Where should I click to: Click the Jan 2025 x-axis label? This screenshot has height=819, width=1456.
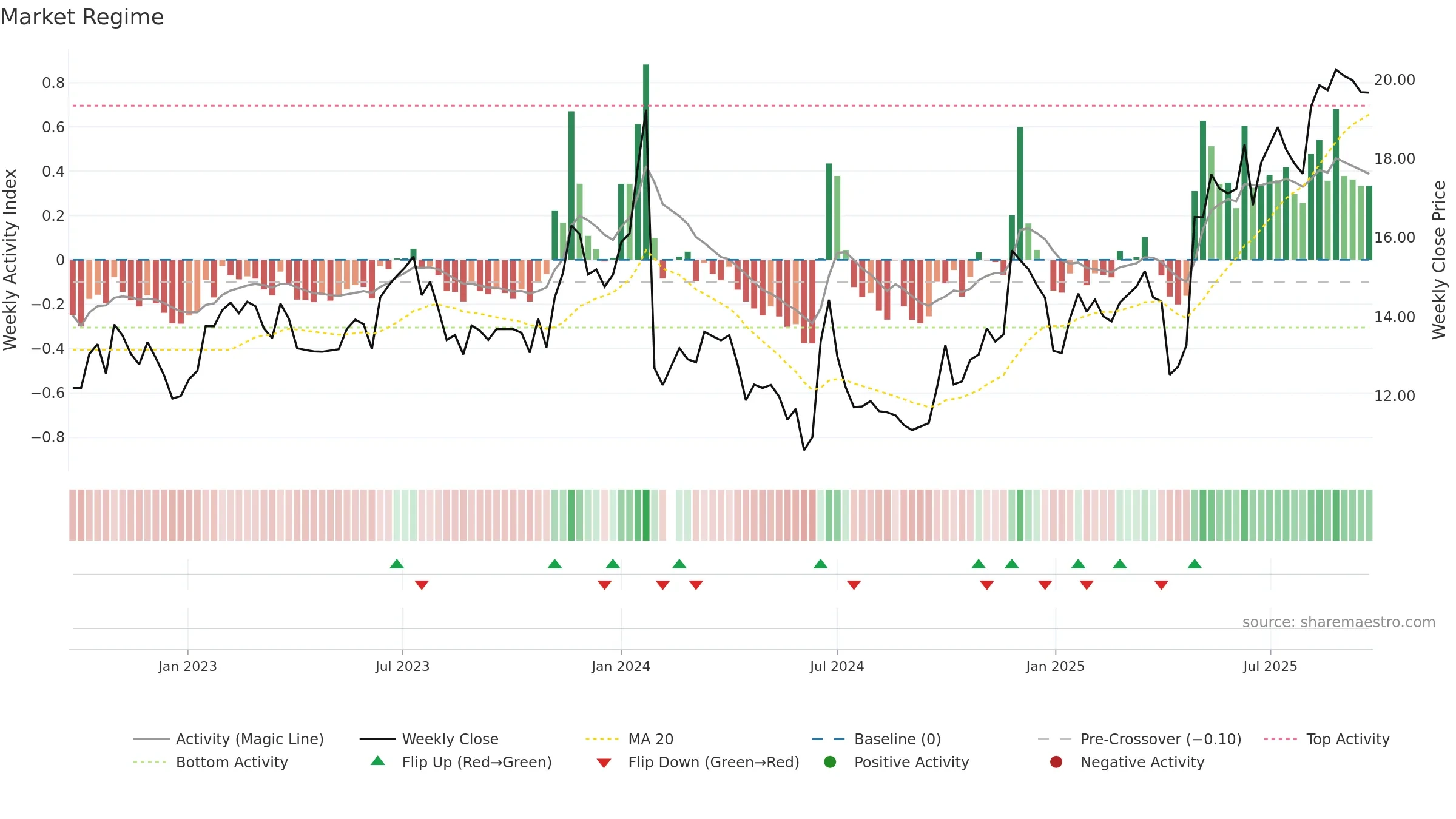(x=1055, y=666)
